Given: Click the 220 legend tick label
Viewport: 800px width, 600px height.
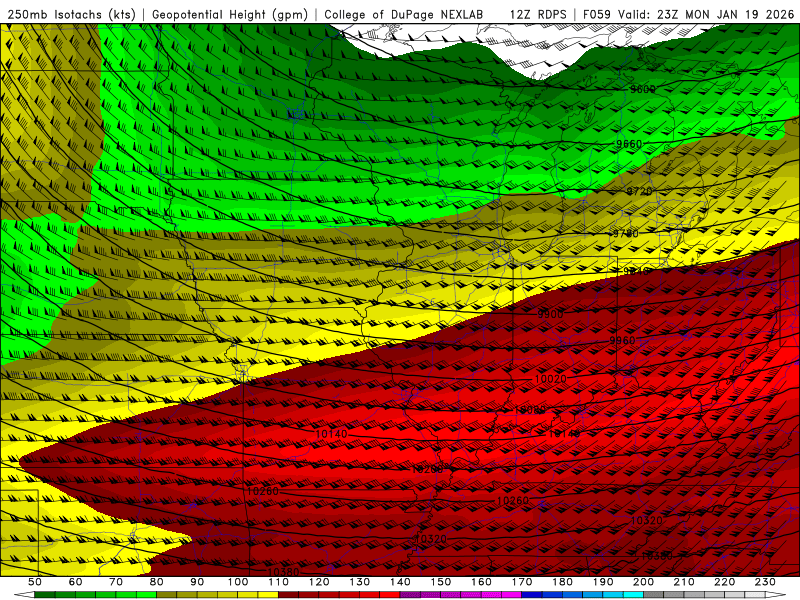Looking at the screenshot, I should coord(724,582).
